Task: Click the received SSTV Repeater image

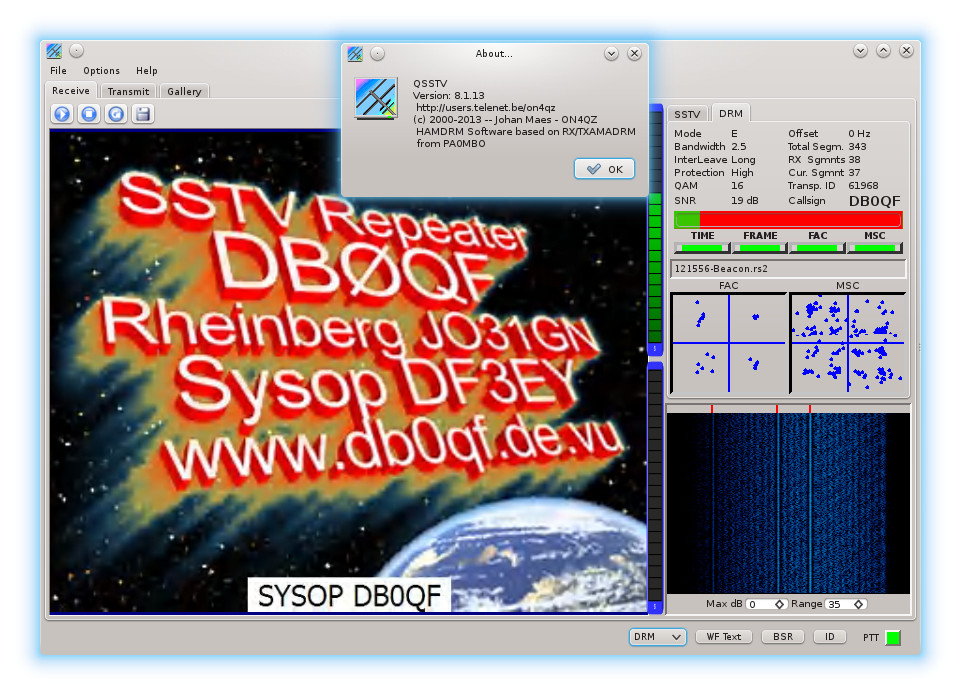Action: coord(348,371)
